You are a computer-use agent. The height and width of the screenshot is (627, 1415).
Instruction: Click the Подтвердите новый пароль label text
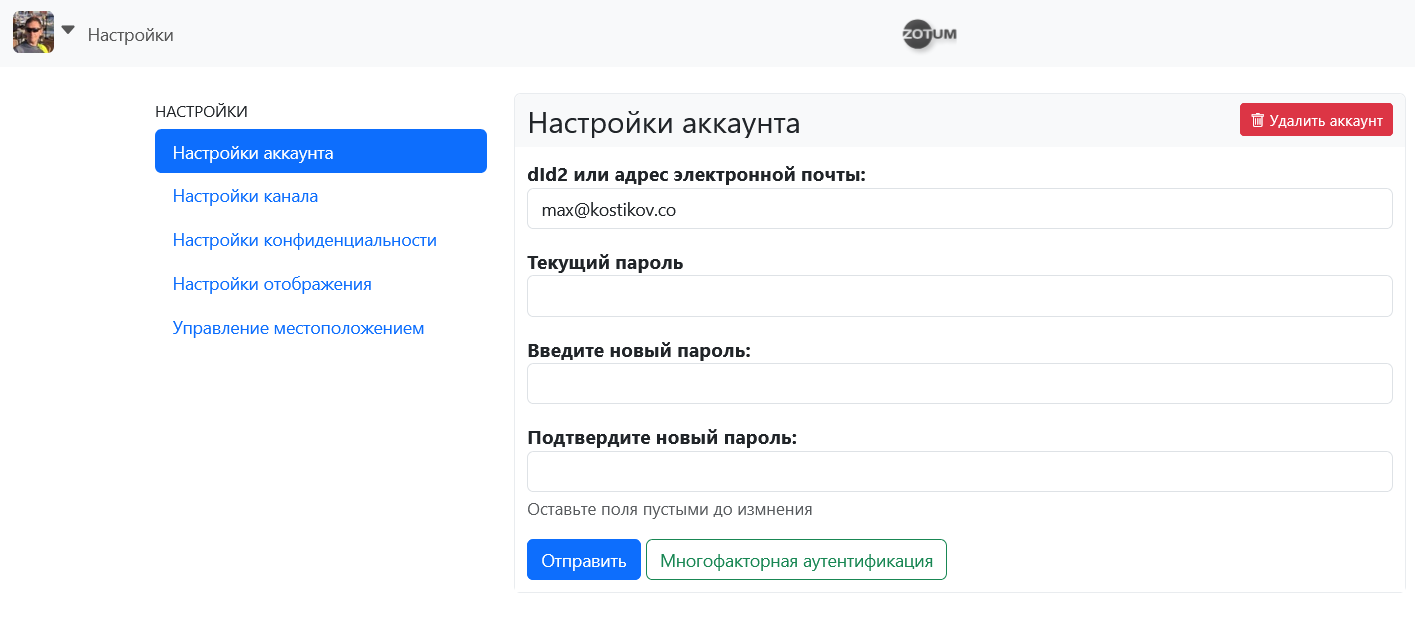click(x=661, y=438)
